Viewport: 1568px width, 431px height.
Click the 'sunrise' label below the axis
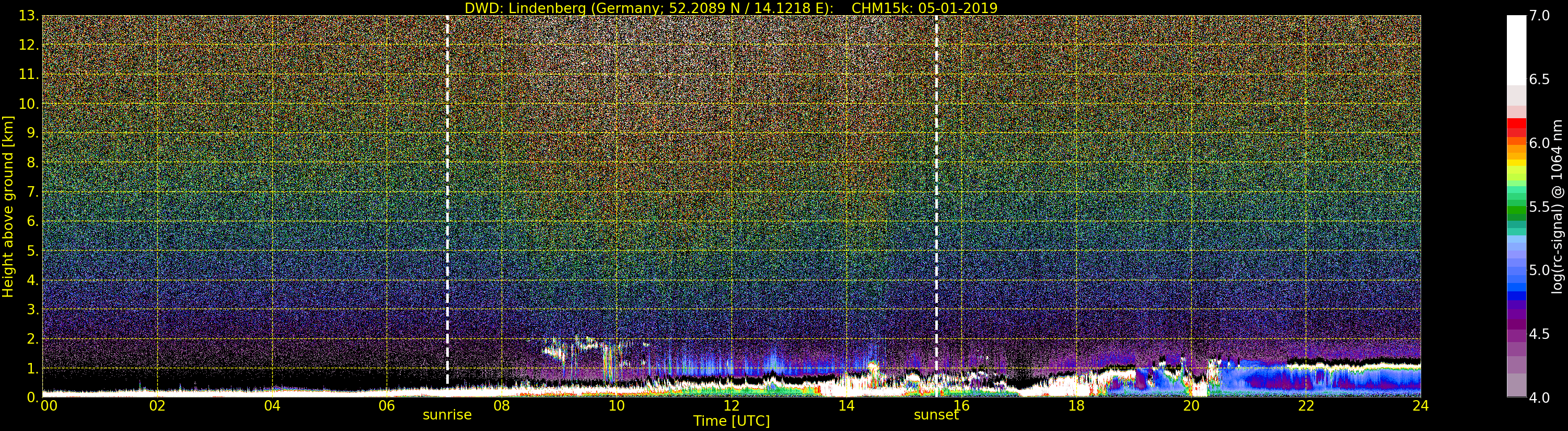pos(447,415)
